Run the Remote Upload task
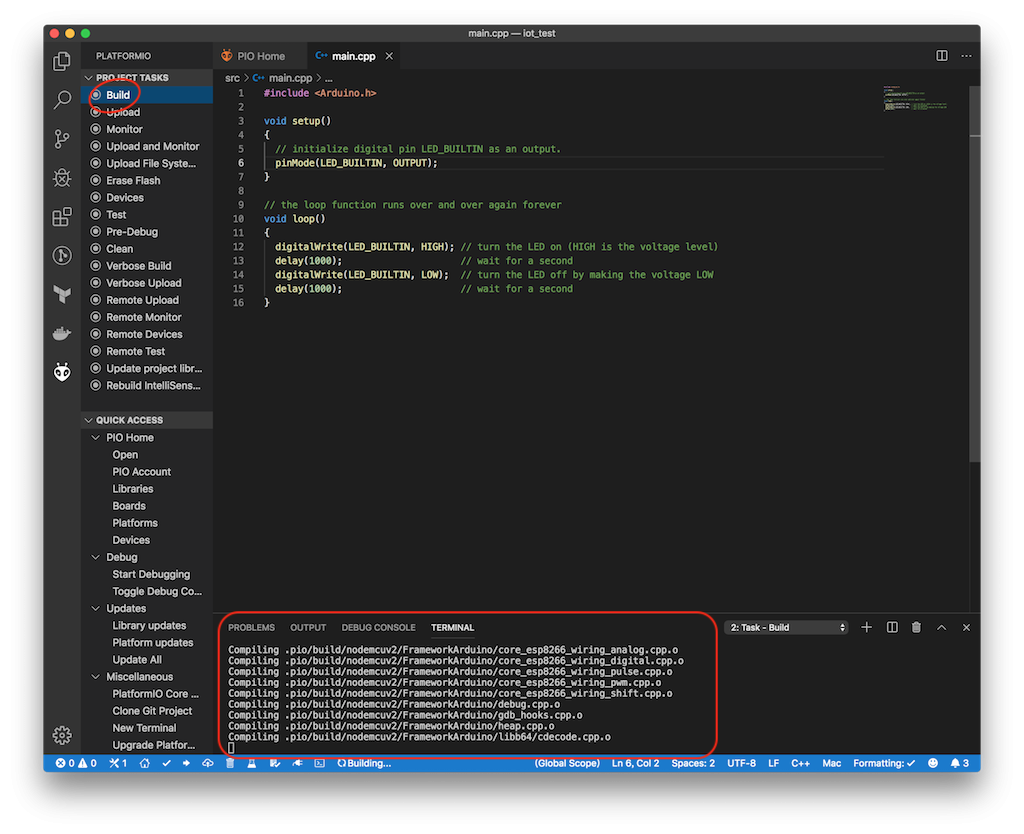The image size is (1024, 834). (x=147, y=300)
